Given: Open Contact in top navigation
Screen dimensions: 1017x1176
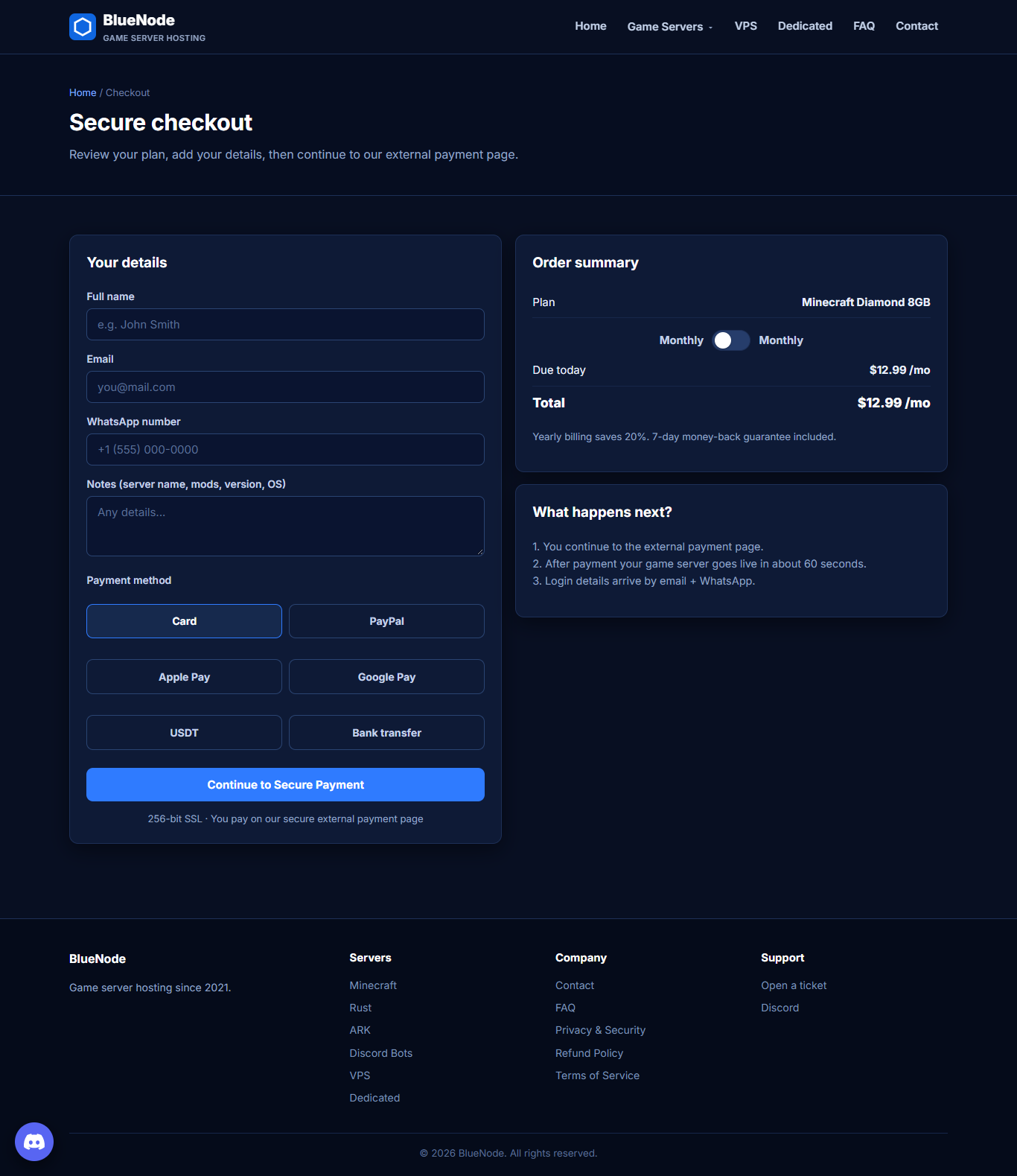Looking at the screenshot, I should pyautogui.click(x=916, y=26).
